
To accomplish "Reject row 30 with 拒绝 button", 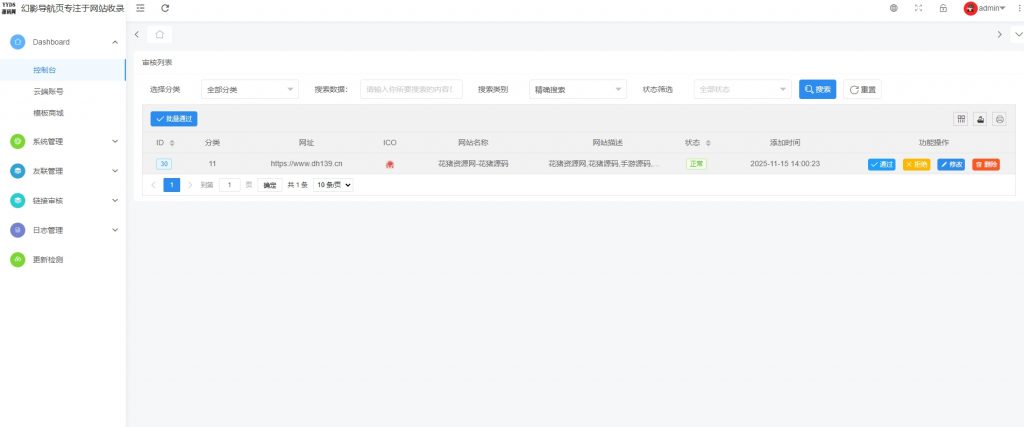I will tap(916, 165).
